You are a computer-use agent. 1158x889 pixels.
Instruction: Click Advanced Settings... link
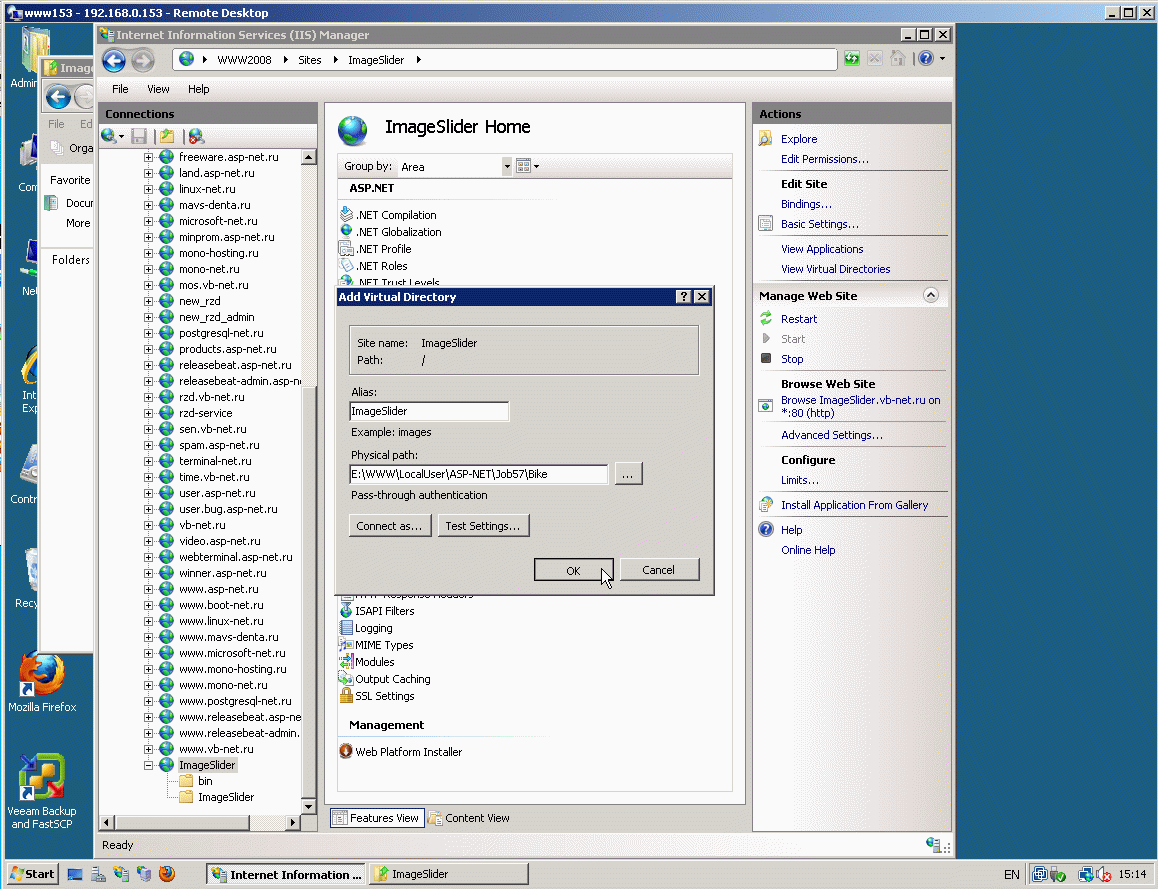(832, 435)
